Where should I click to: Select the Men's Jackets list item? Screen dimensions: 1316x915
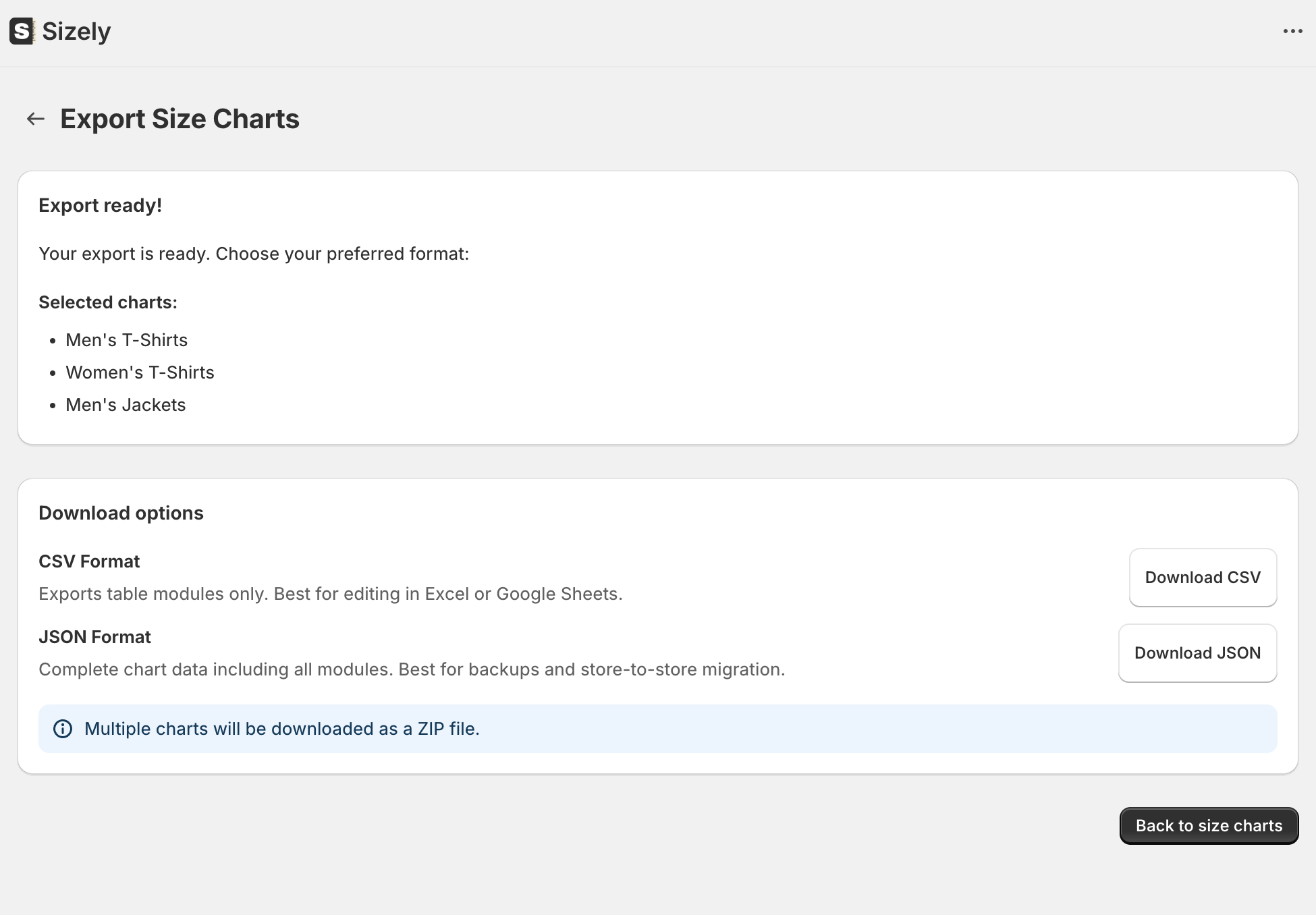[x=126, y=405]
